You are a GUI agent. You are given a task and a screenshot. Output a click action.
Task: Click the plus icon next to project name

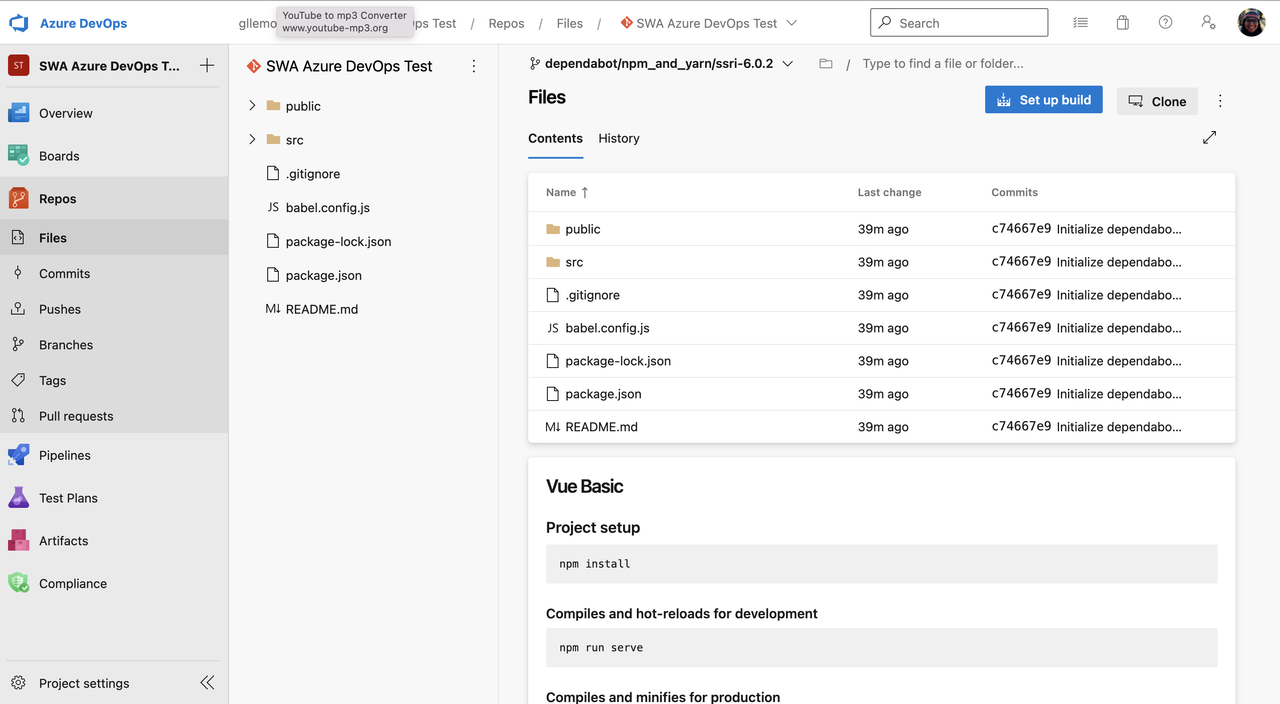tap(207, 66)
